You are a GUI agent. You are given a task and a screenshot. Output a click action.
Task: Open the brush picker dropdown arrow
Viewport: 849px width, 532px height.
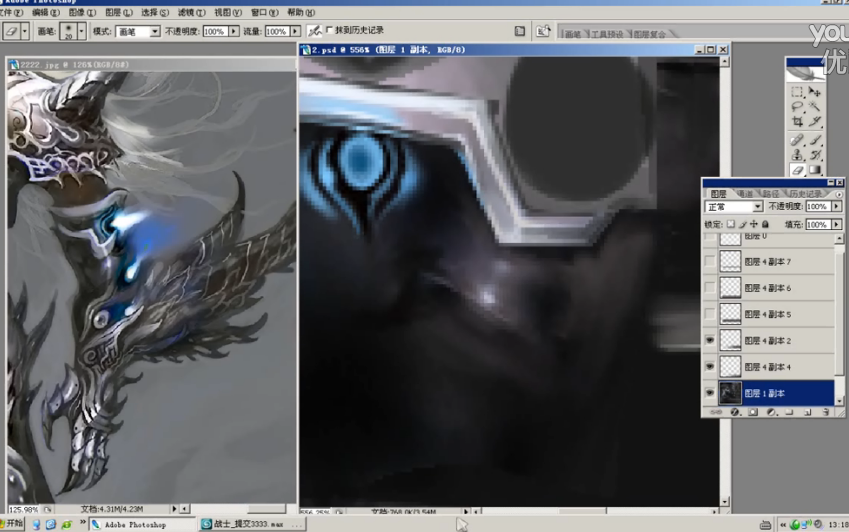point(82,31)
